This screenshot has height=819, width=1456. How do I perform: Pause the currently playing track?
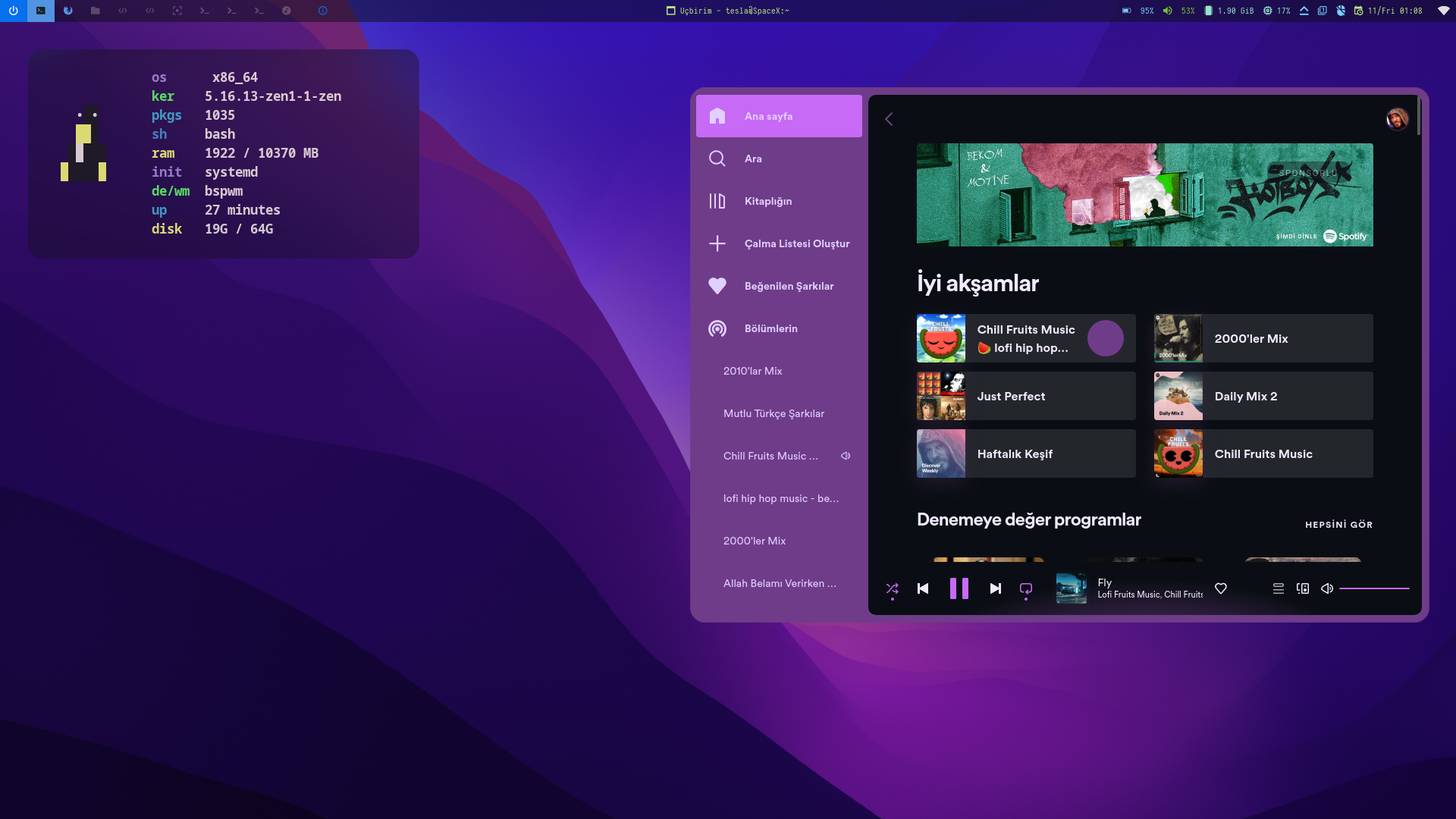click(959, 588)
